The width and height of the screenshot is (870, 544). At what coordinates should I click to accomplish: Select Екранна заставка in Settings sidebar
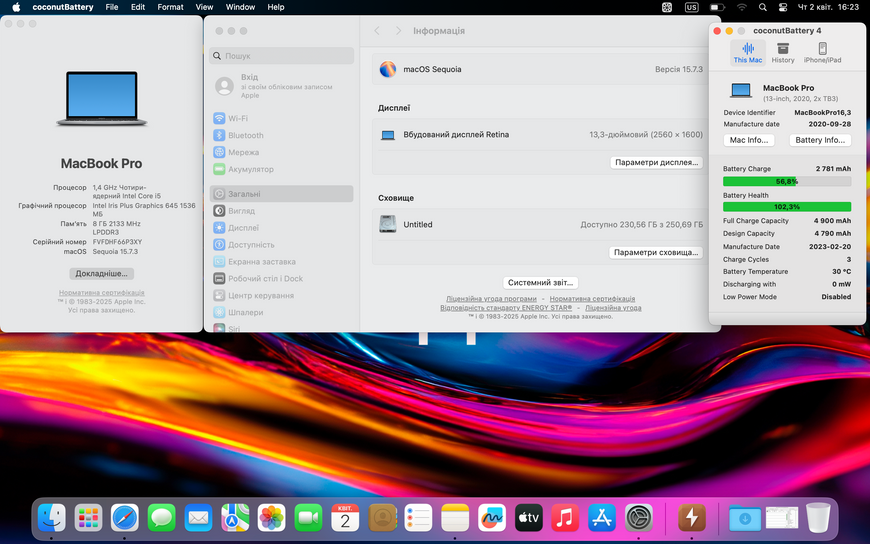pos(282,261)
